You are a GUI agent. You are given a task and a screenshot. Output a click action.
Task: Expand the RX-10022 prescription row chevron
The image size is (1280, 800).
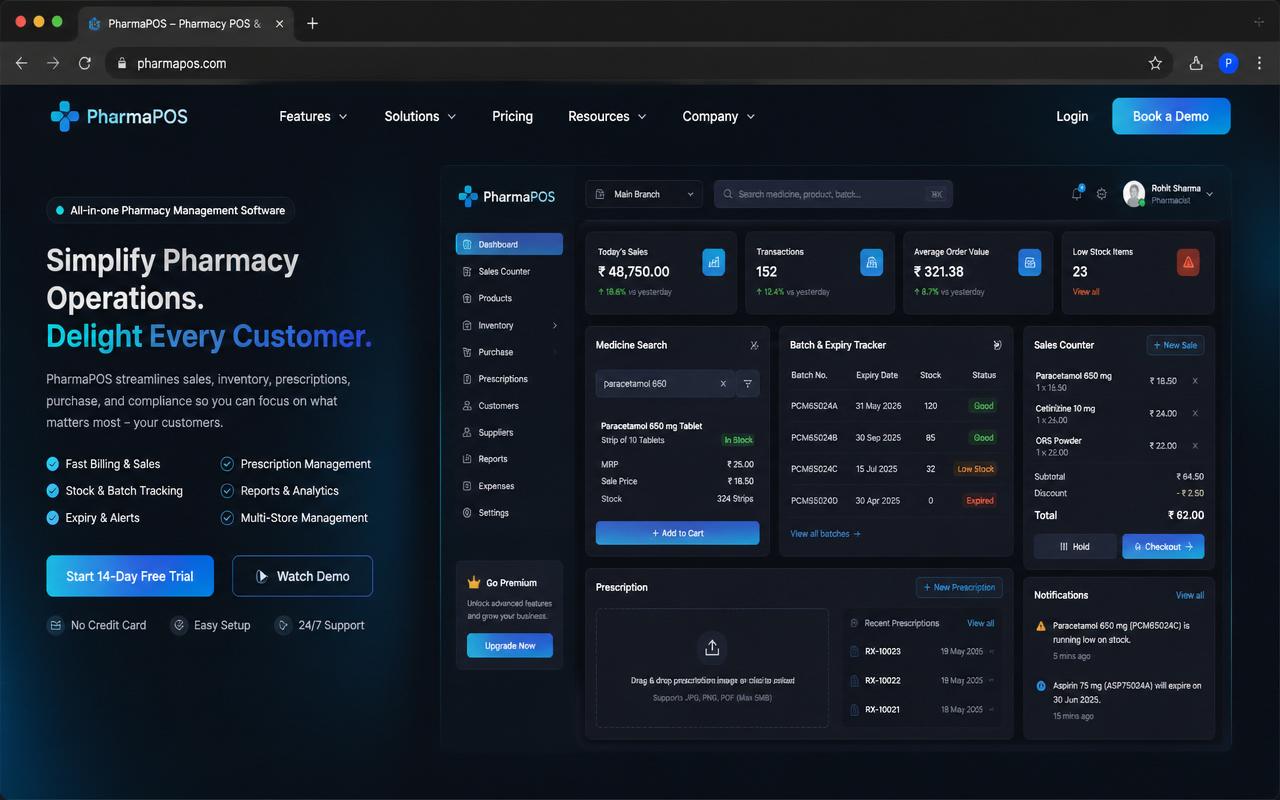point(991,680)
